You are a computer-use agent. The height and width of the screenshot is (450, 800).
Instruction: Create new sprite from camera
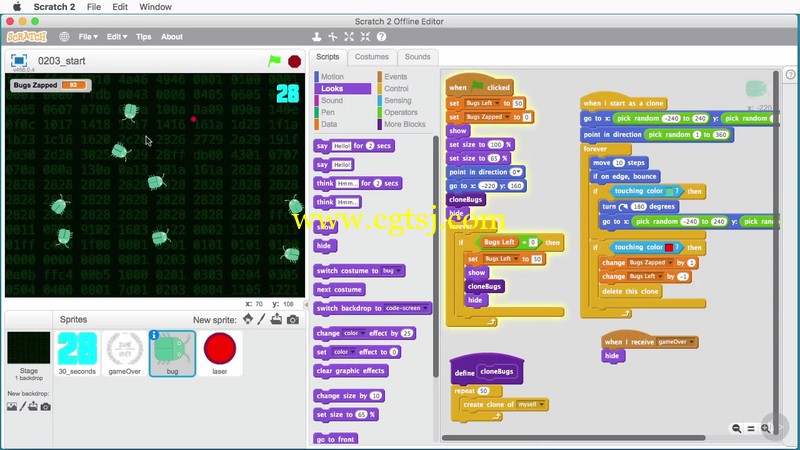point(293,319)
